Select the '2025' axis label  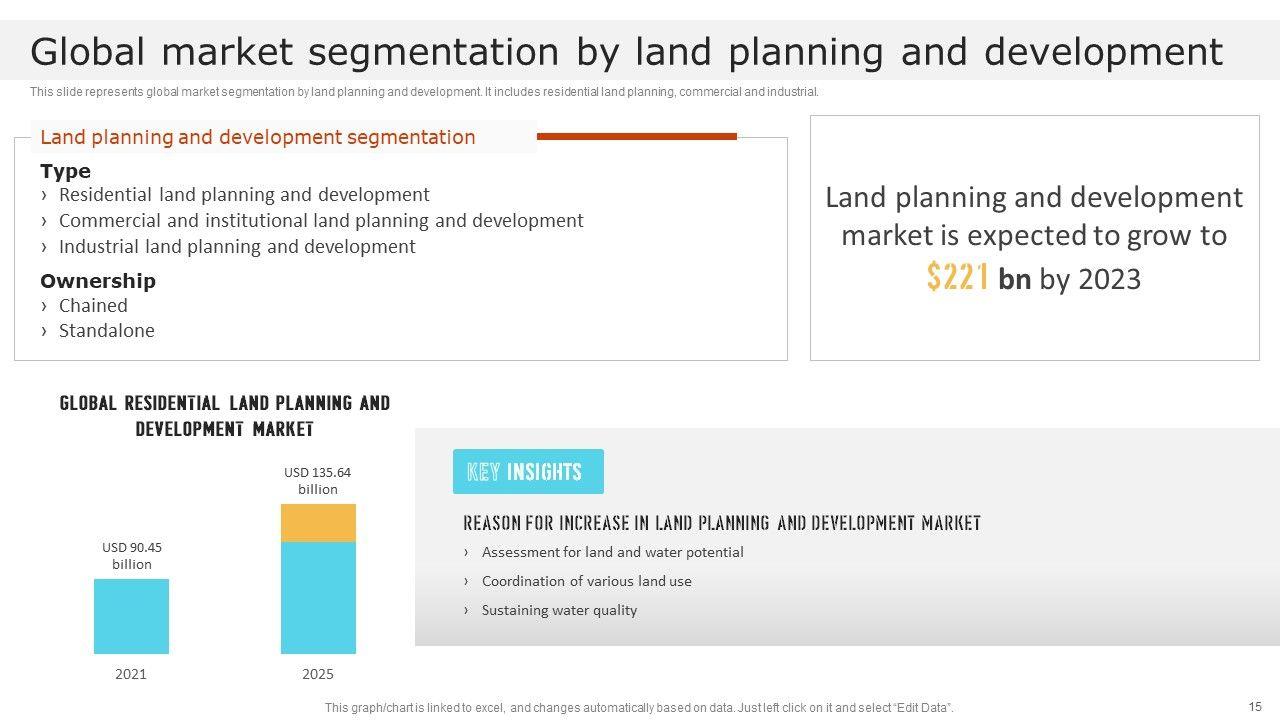point(318,674)
